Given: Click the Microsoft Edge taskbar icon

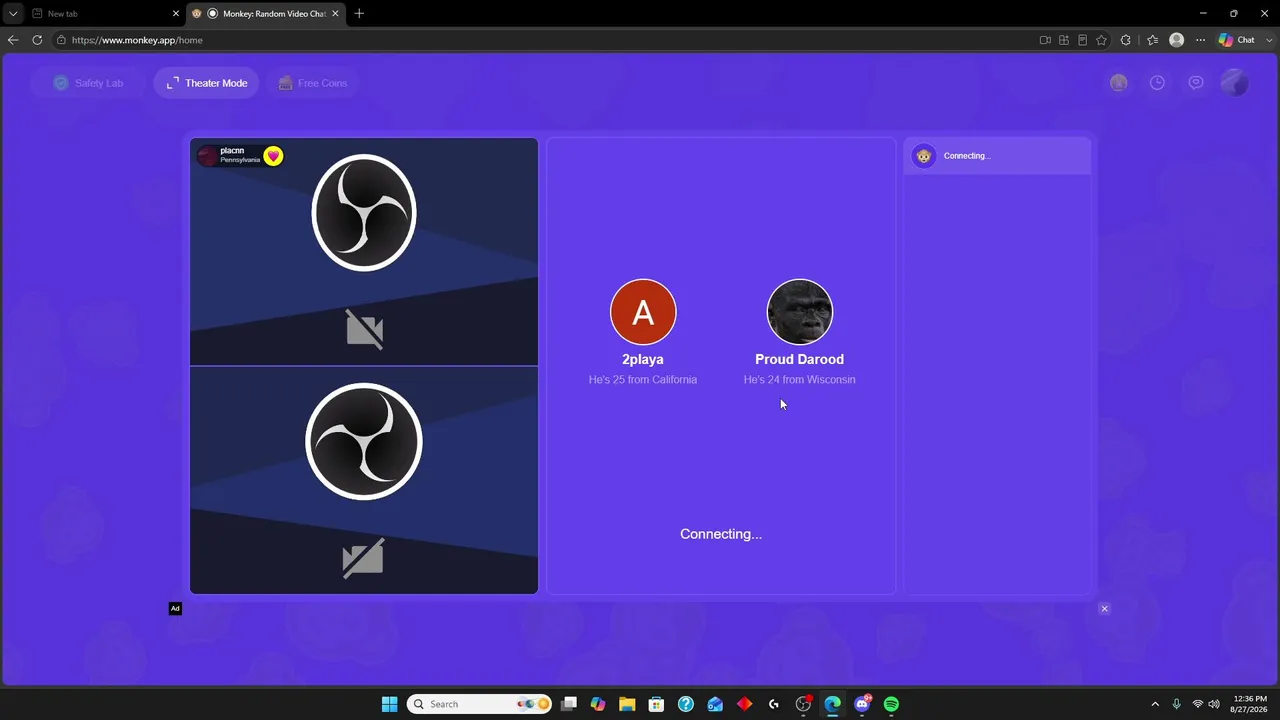Looking at the screenshot, I should click(x=832, y=704).
